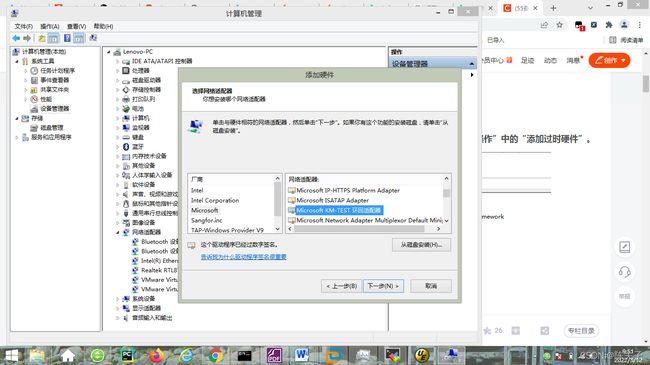650x365 pixels.
Task: Select the 性能 performance gauge icon
Action: coord(34,99)
